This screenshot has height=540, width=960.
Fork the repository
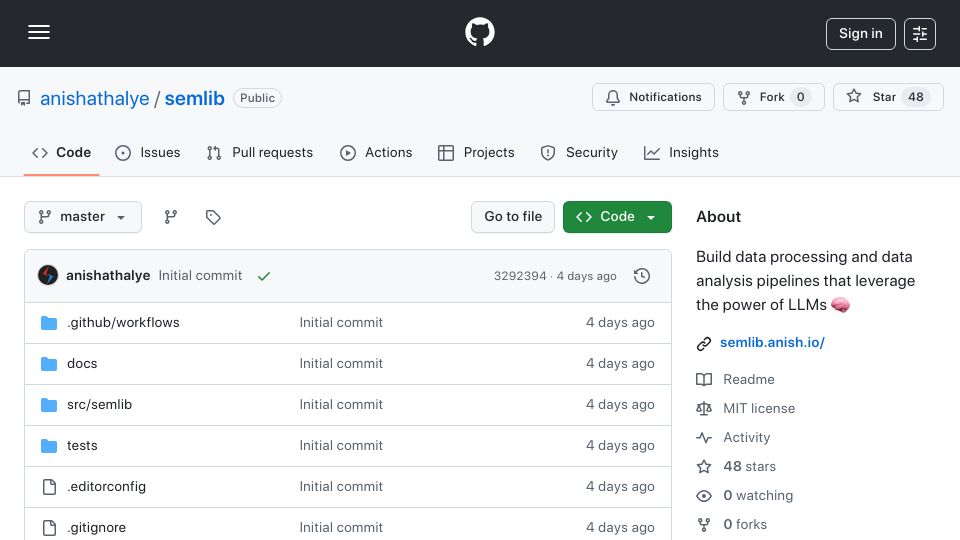(773, 97)
